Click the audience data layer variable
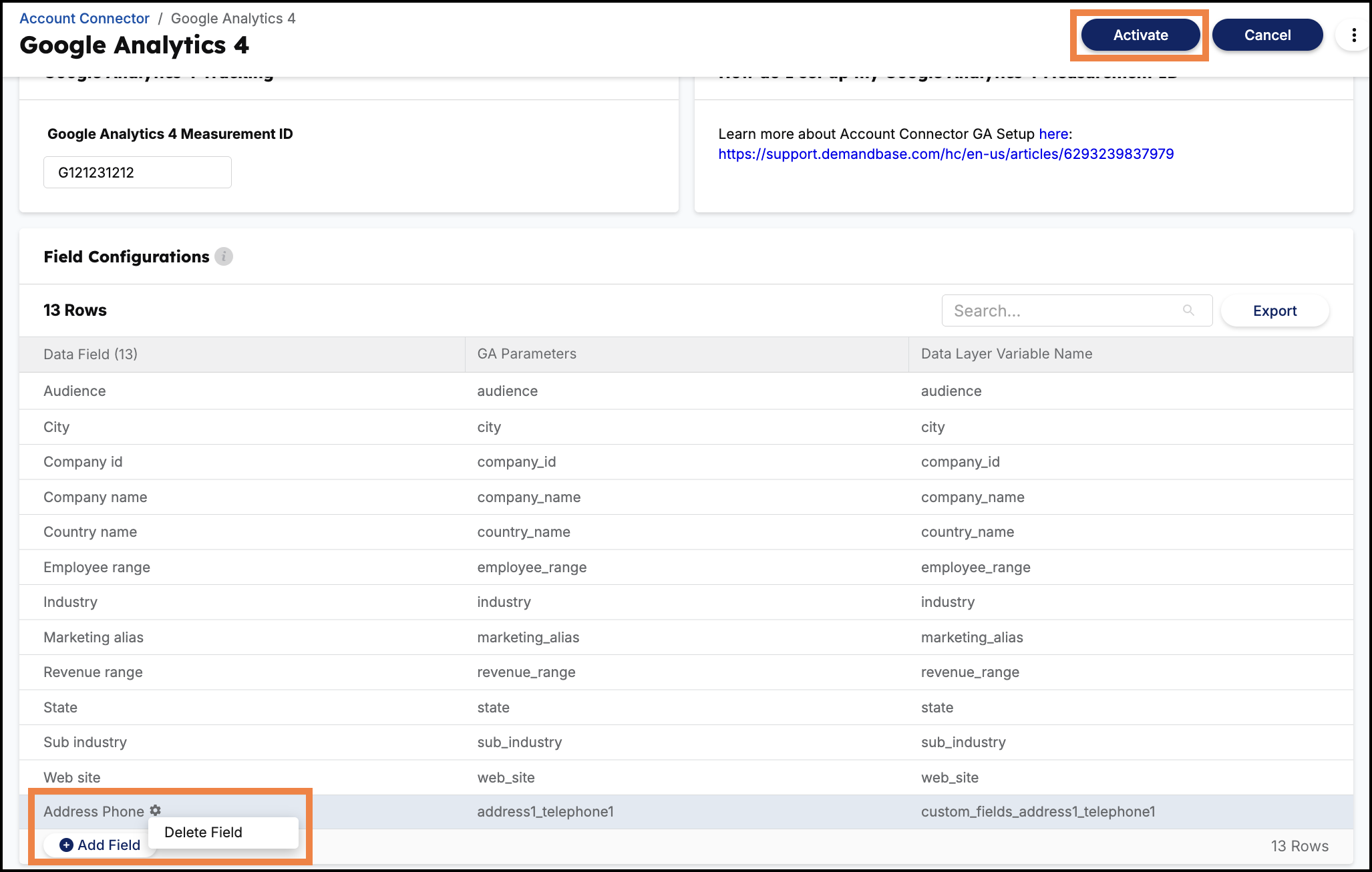 951,391
